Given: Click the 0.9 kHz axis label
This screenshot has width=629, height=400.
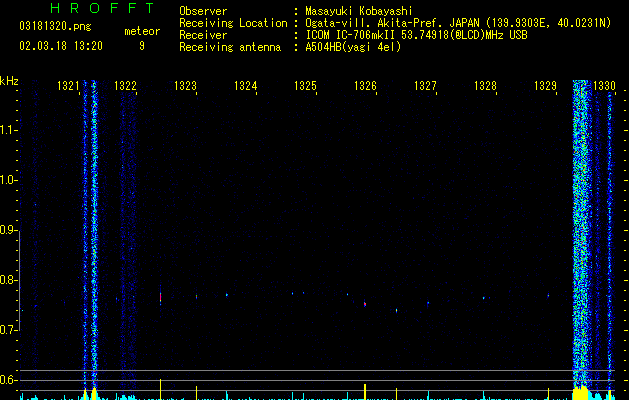Looking at the screenshot, I should (x=8, y=230).
